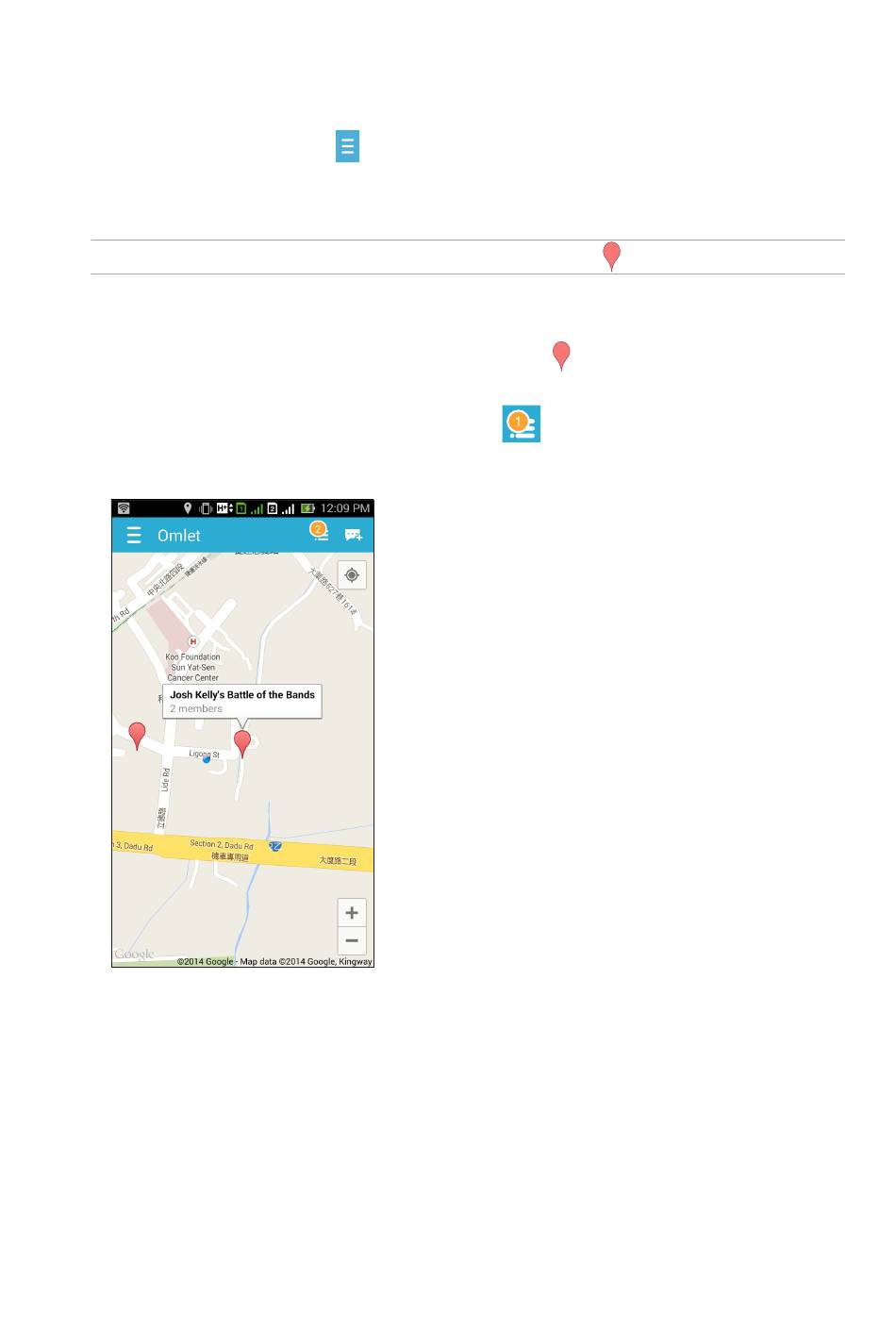The image size is (896, 1328).
Task: Tap the Omlet title in the app bar
Action: (179, 536)
